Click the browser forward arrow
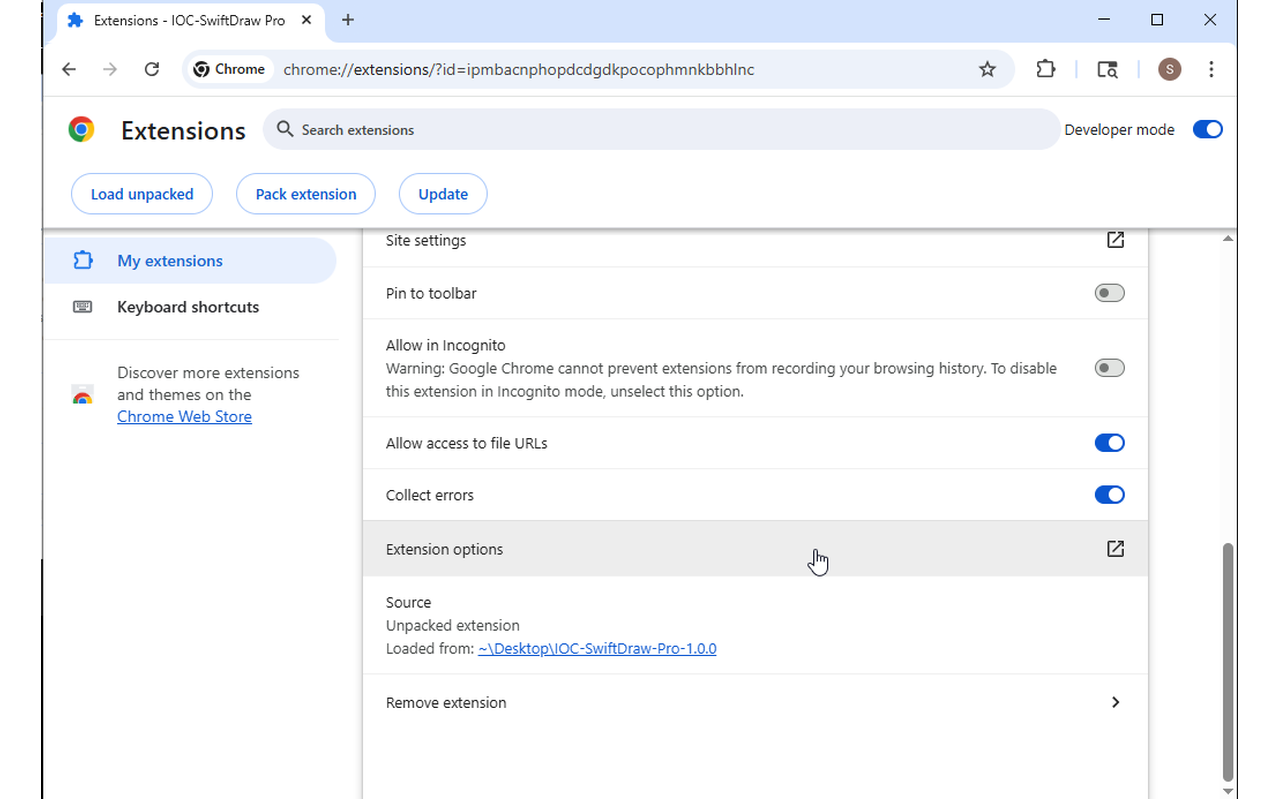 pos(111,69)
